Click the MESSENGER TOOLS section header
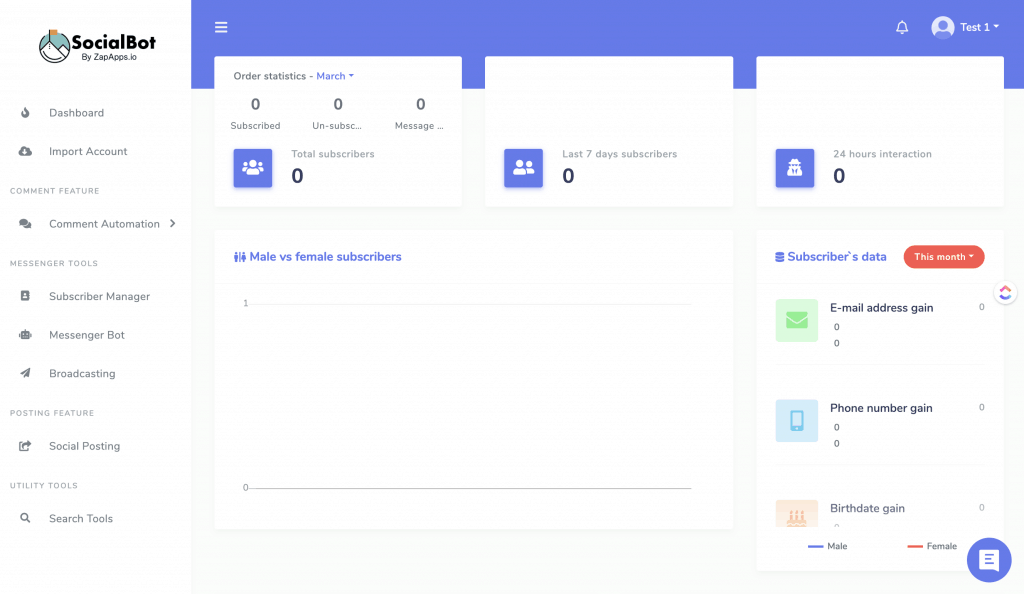Screen dimensions: 1024x594 coord(54,264)
